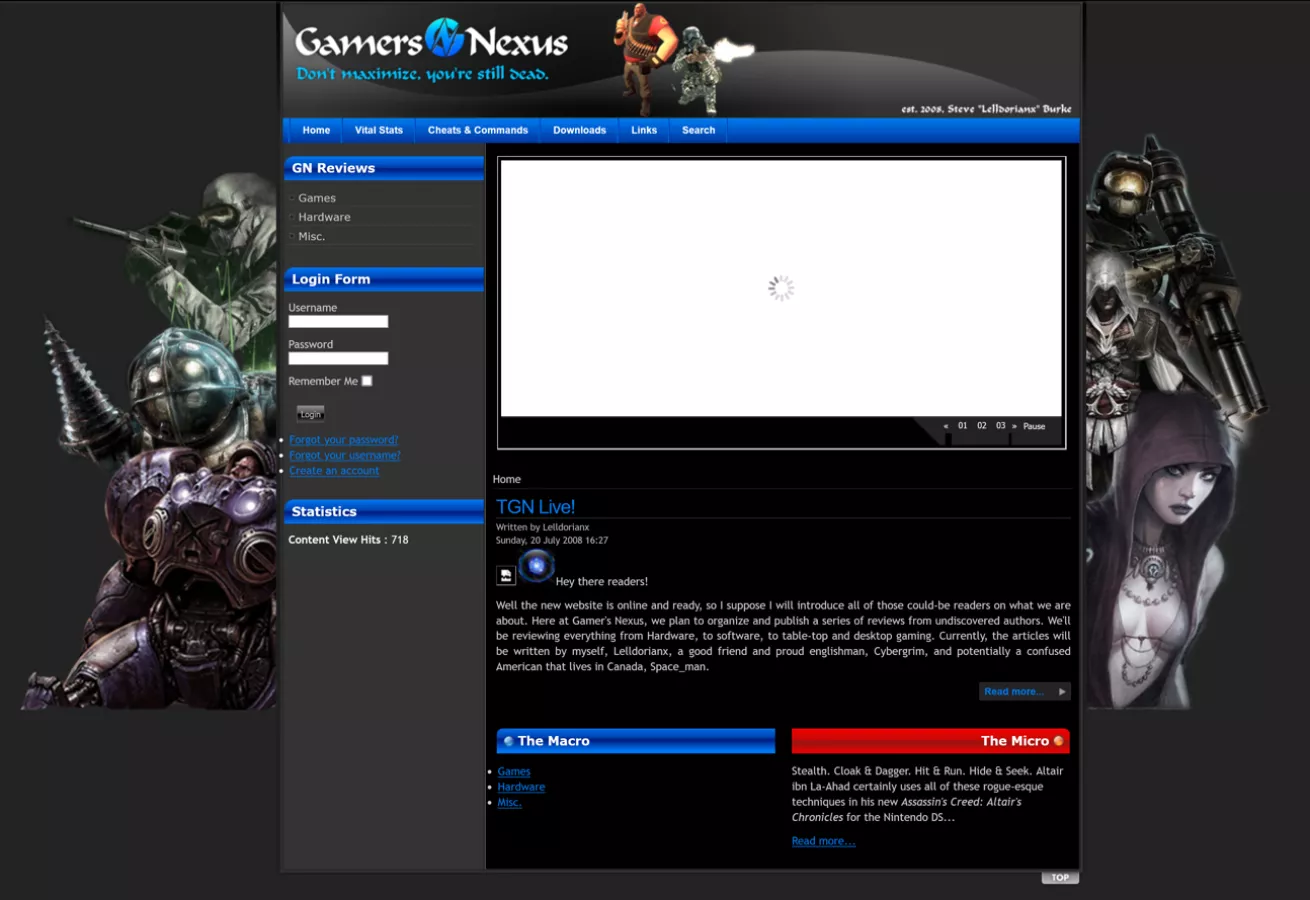Click the glowing blue orb image
This screenshot has width=1310, height=900.
click(x=537, y=566)
